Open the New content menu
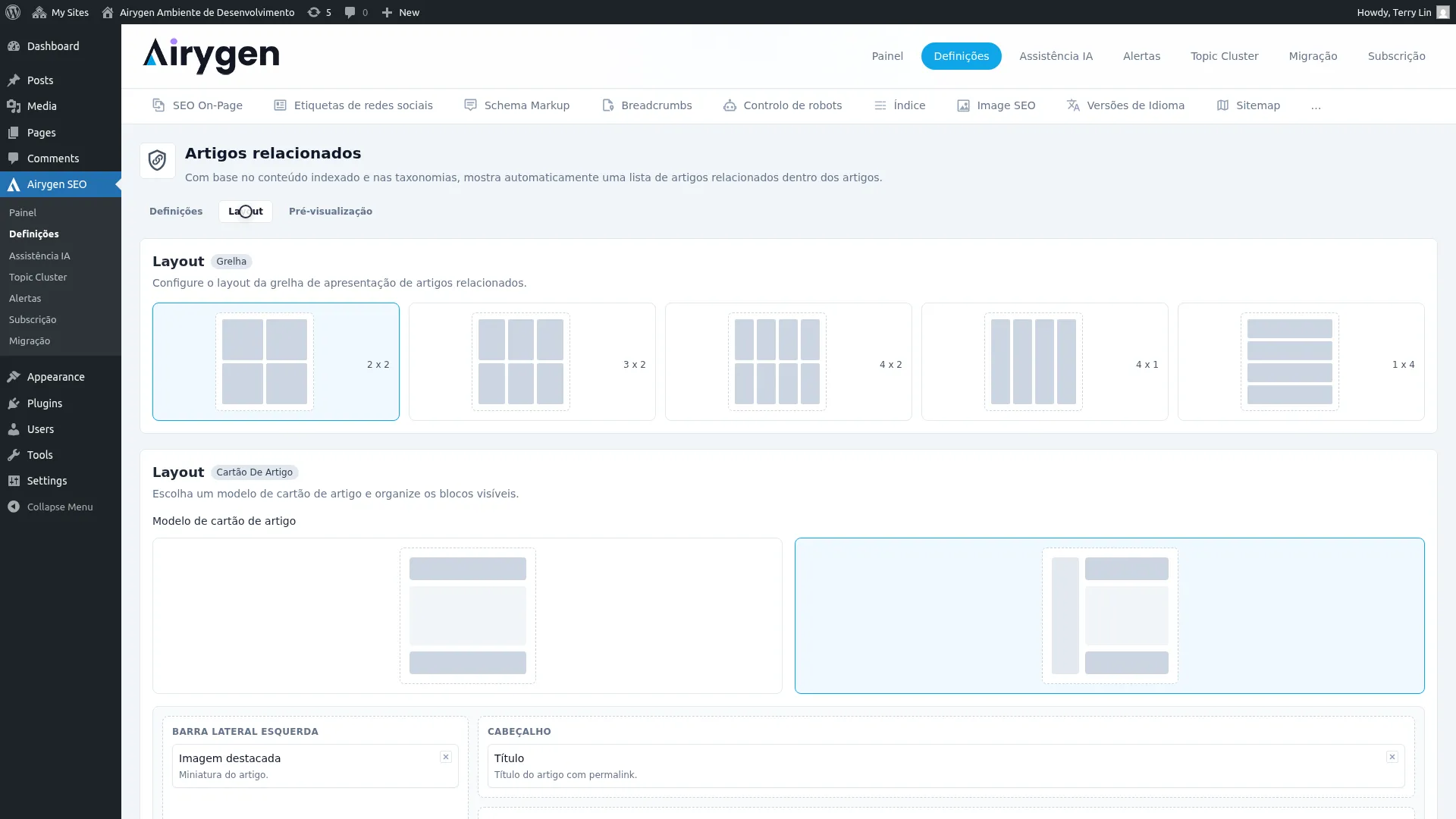Screen dimensions: 1456x819 [400, 12]
